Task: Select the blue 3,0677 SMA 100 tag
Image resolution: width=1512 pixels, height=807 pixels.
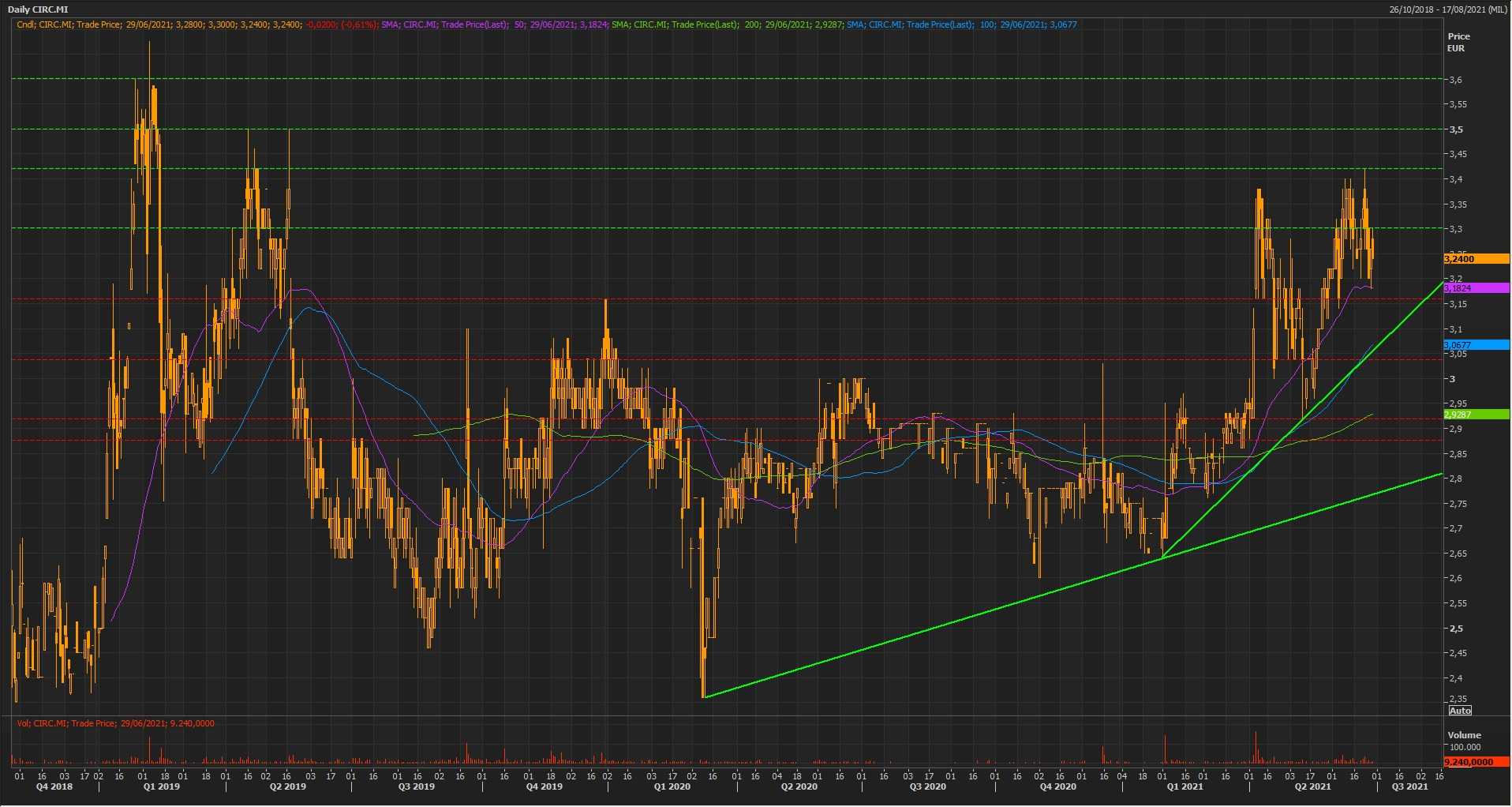Action: (1475, 345)
